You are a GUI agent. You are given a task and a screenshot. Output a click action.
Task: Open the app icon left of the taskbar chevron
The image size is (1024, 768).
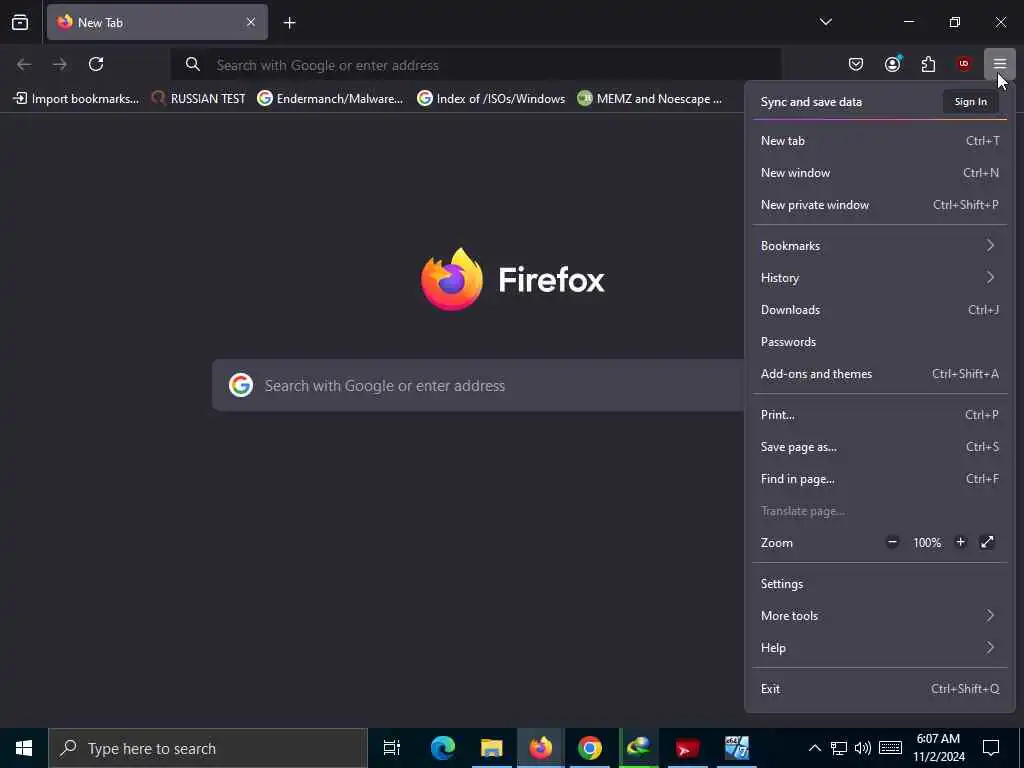pyautogui.click(x=736, y=748)
